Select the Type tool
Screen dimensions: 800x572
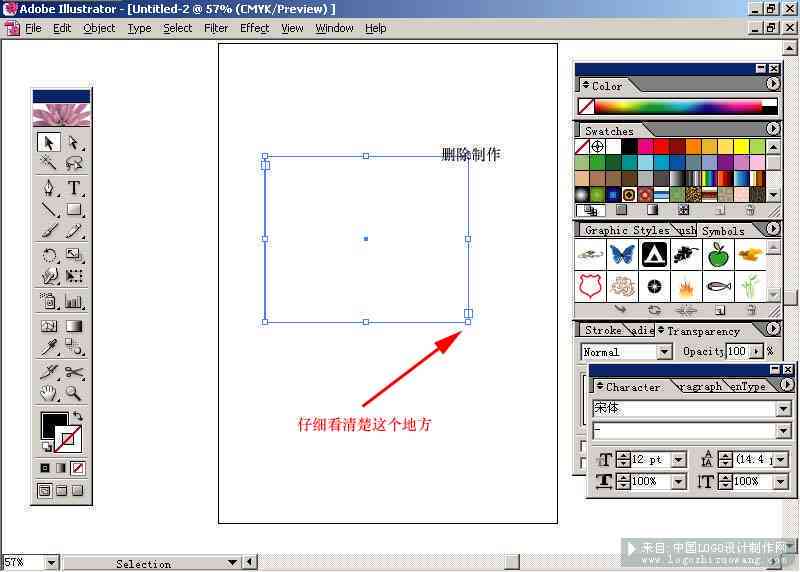point(73,188)
